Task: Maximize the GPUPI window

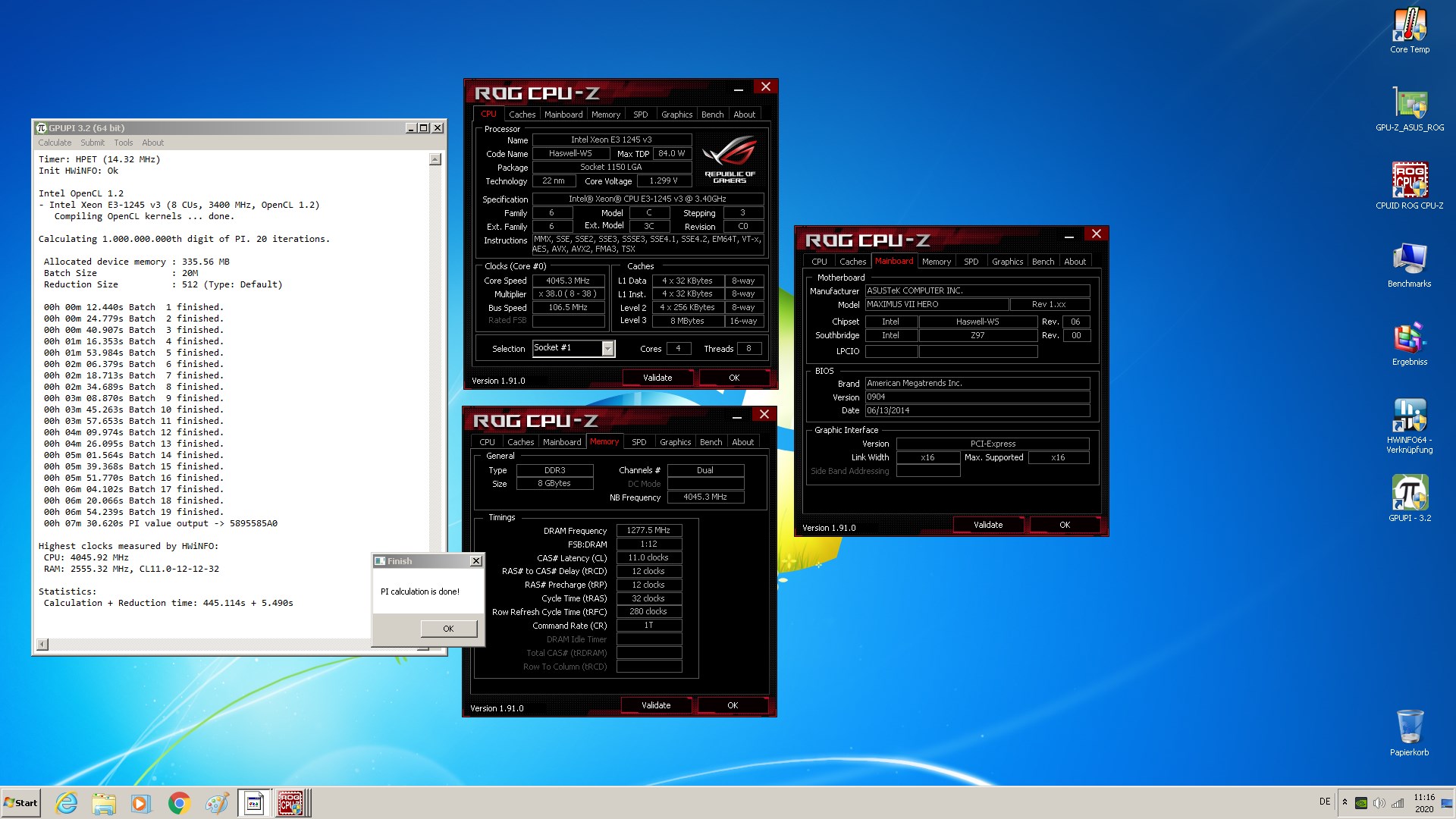Action: click(x=424, y=128)
